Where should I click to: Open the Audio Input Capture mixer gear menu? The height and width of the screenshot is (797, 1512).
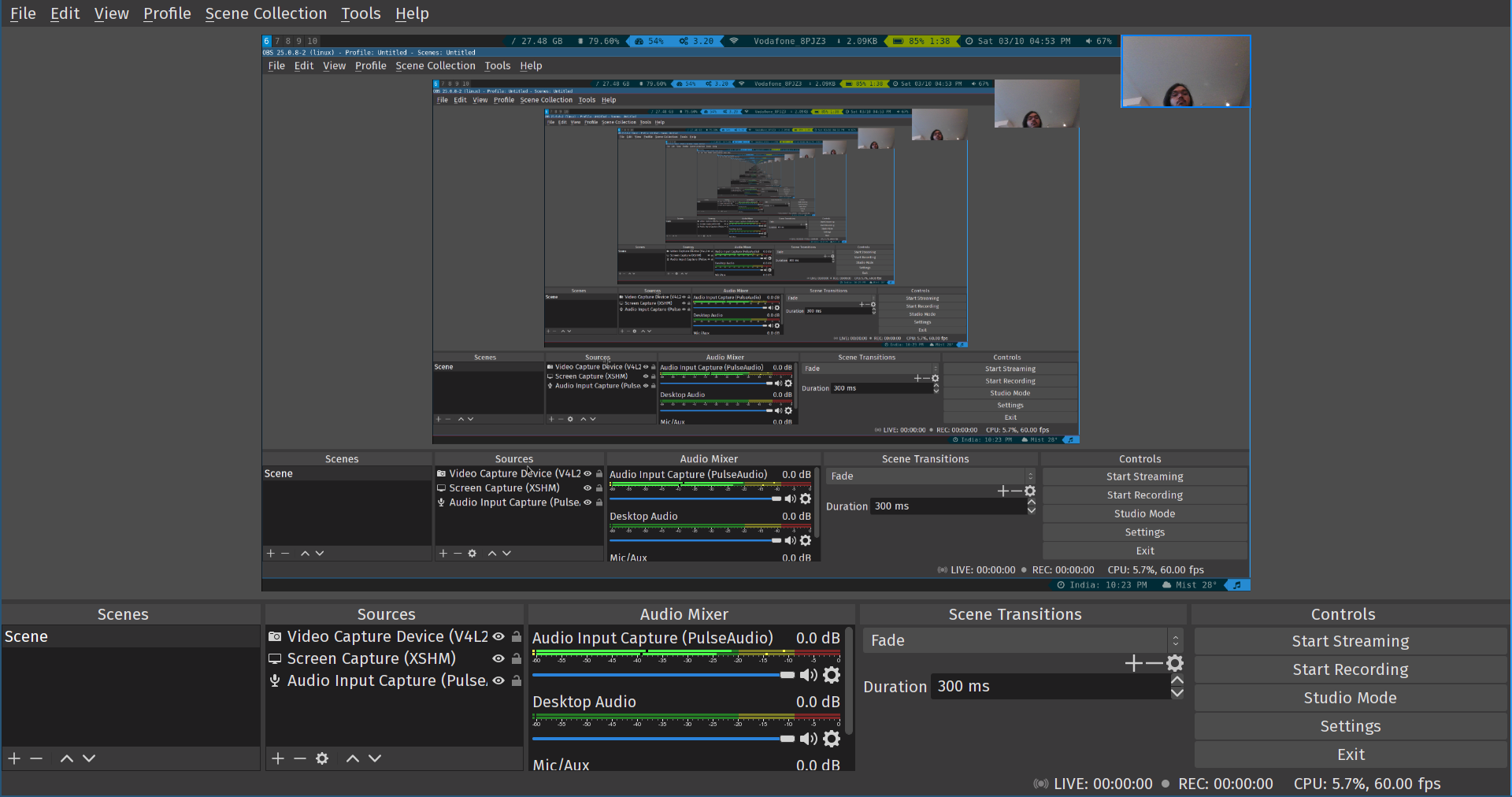click(832, 675)
